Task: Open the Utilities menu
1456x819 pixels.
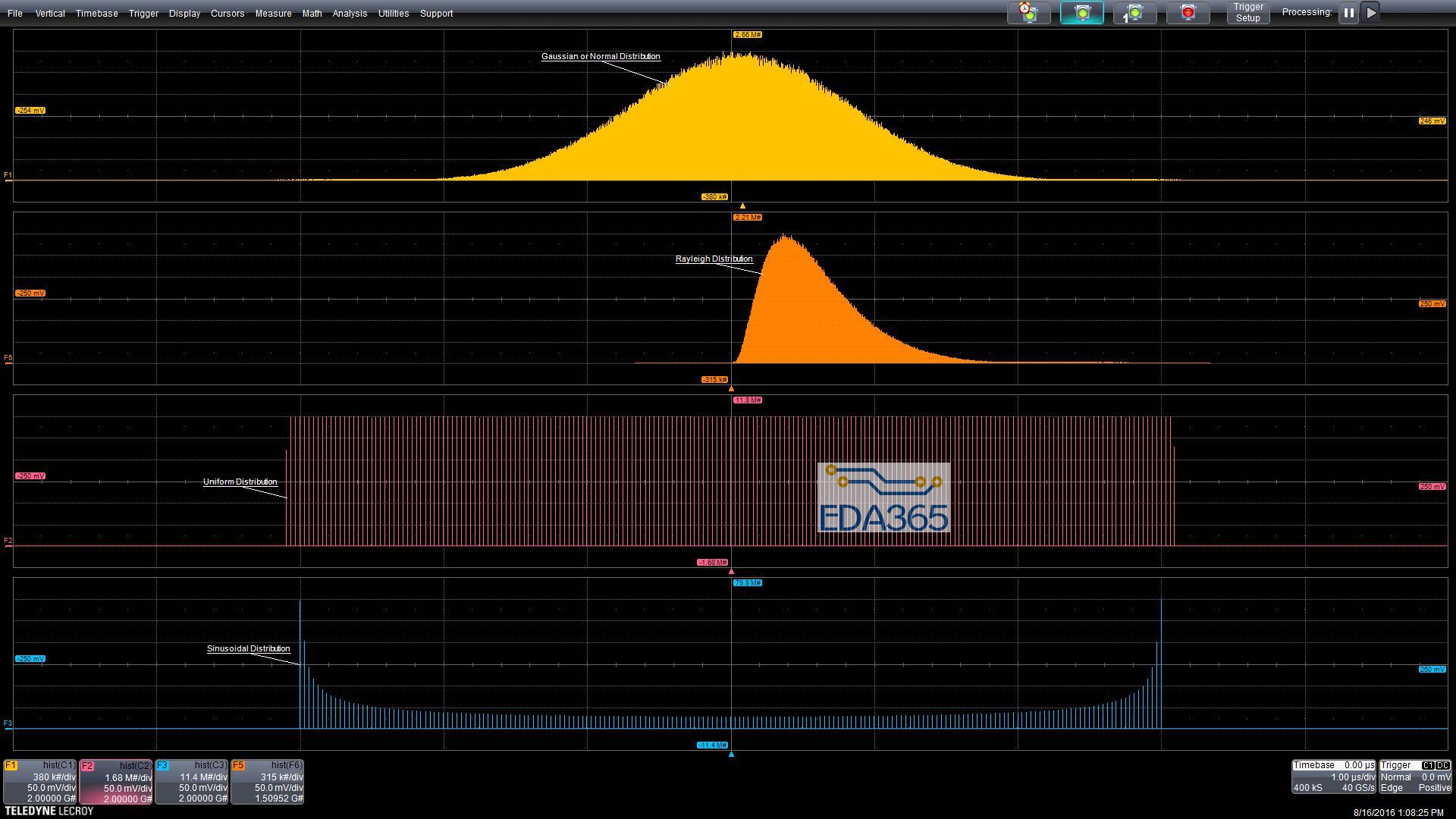Action: coord(393,14)
